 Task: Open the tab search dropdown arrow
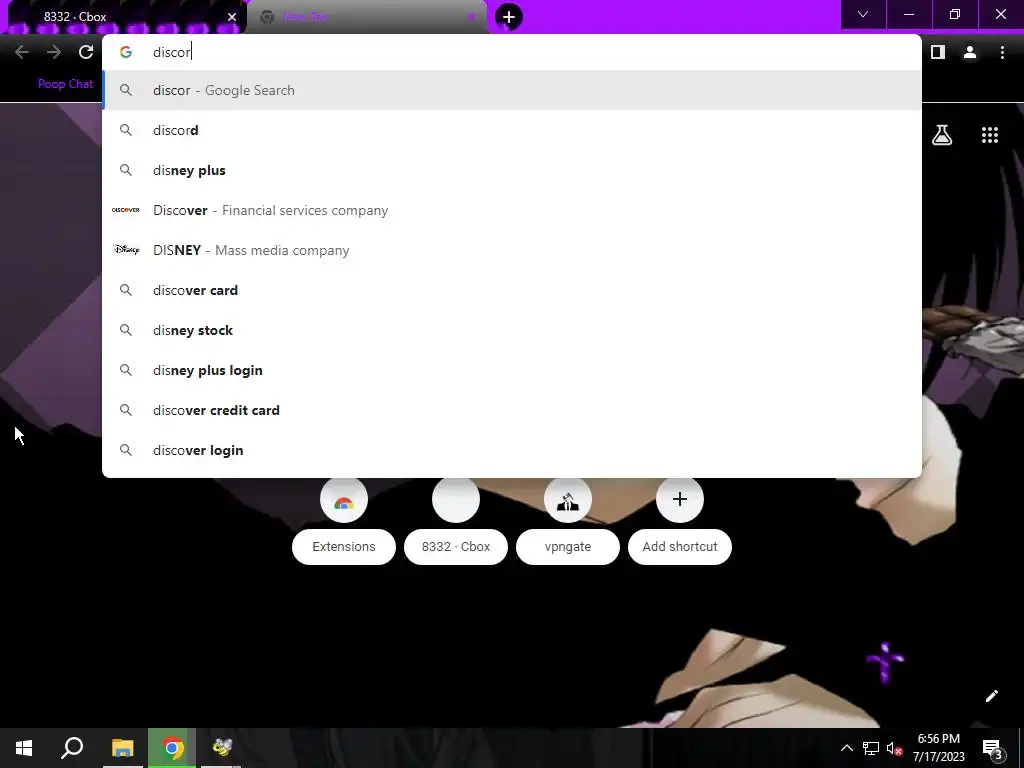[863, 14]
